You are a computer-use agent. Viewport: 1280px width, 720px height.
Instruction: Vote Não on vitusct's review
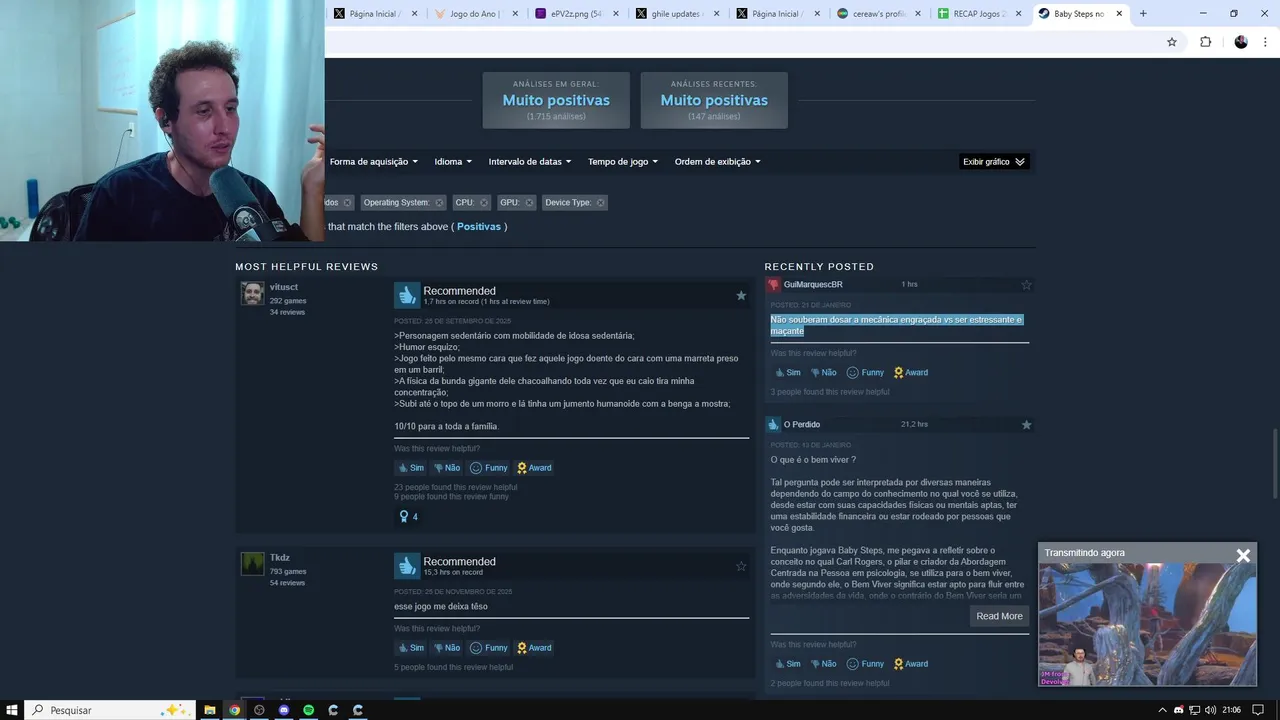tap(447, 468)
